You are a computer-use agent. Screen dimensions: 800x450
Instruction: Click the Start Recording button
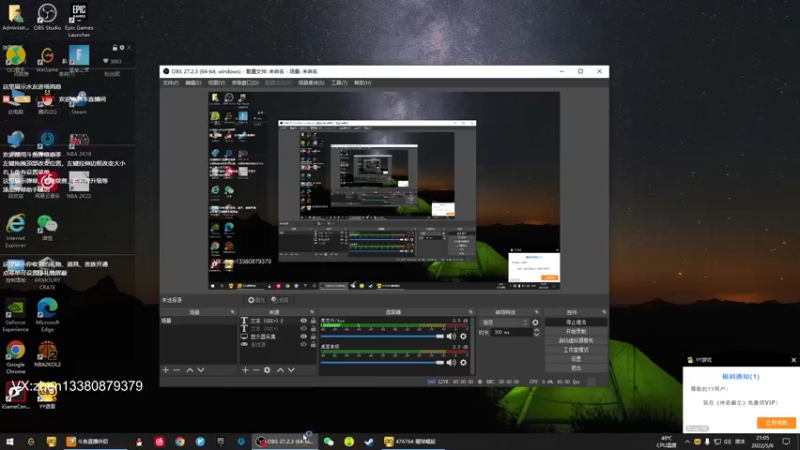tap(576, 332)
